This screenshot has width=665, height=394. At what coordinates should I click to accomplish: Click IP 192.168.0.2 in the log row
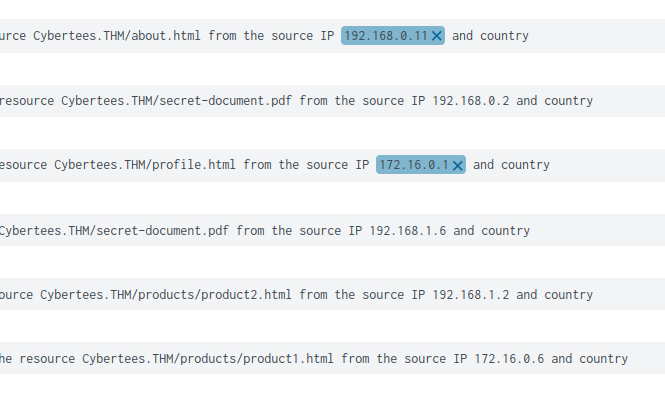(470, 101)
